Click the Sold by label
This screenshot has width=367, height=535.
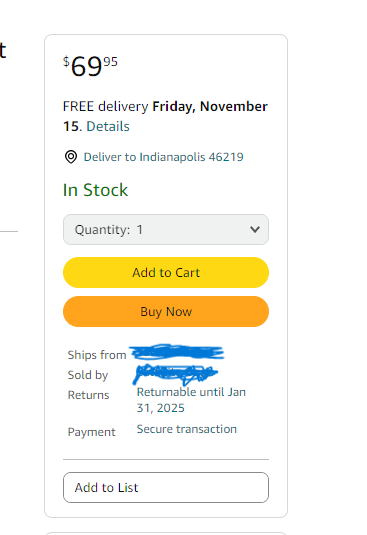click(x=88, y=375)
